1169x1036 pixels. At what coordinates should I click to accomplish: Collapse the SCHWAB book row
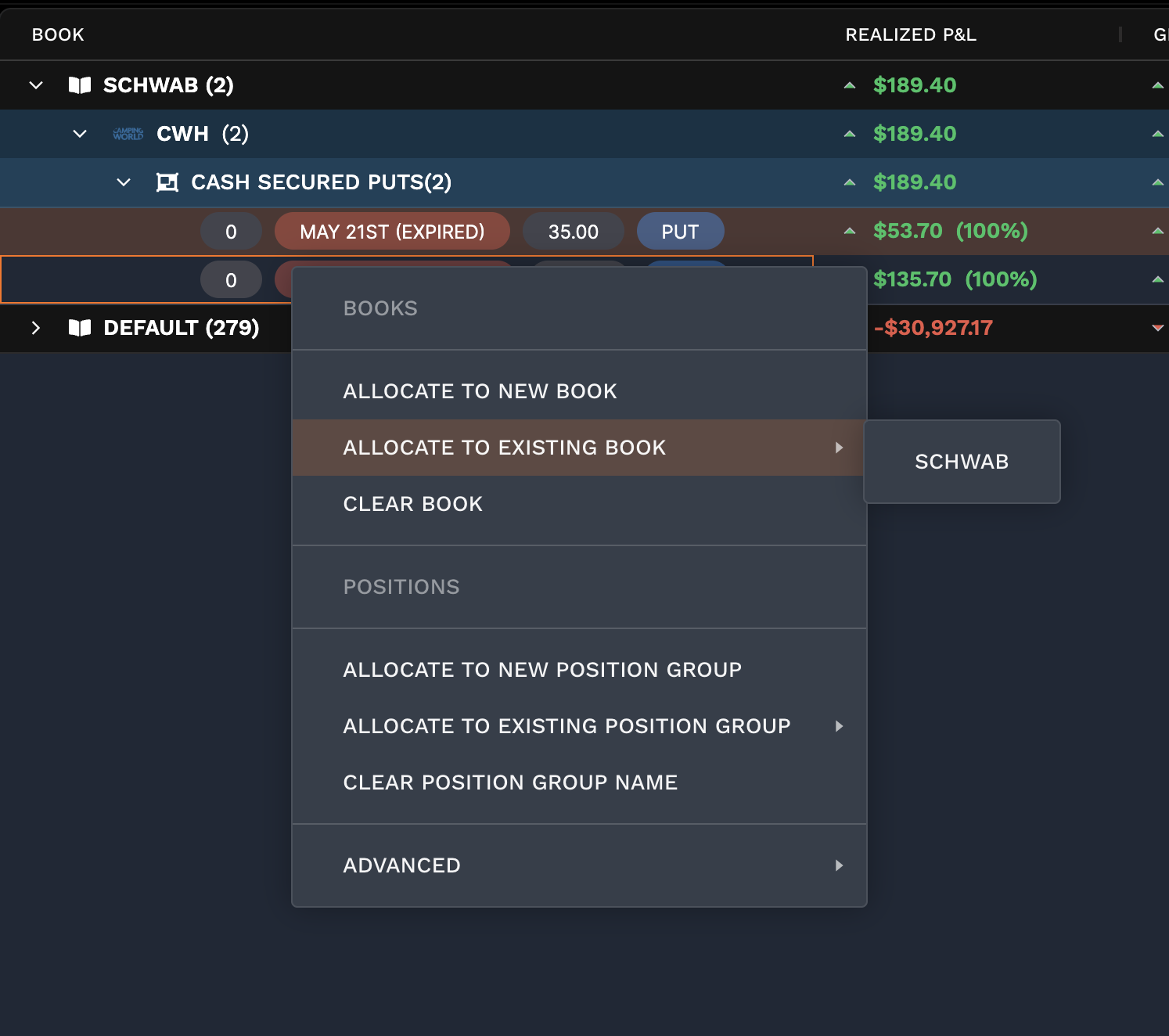click(x=36, y=85)
